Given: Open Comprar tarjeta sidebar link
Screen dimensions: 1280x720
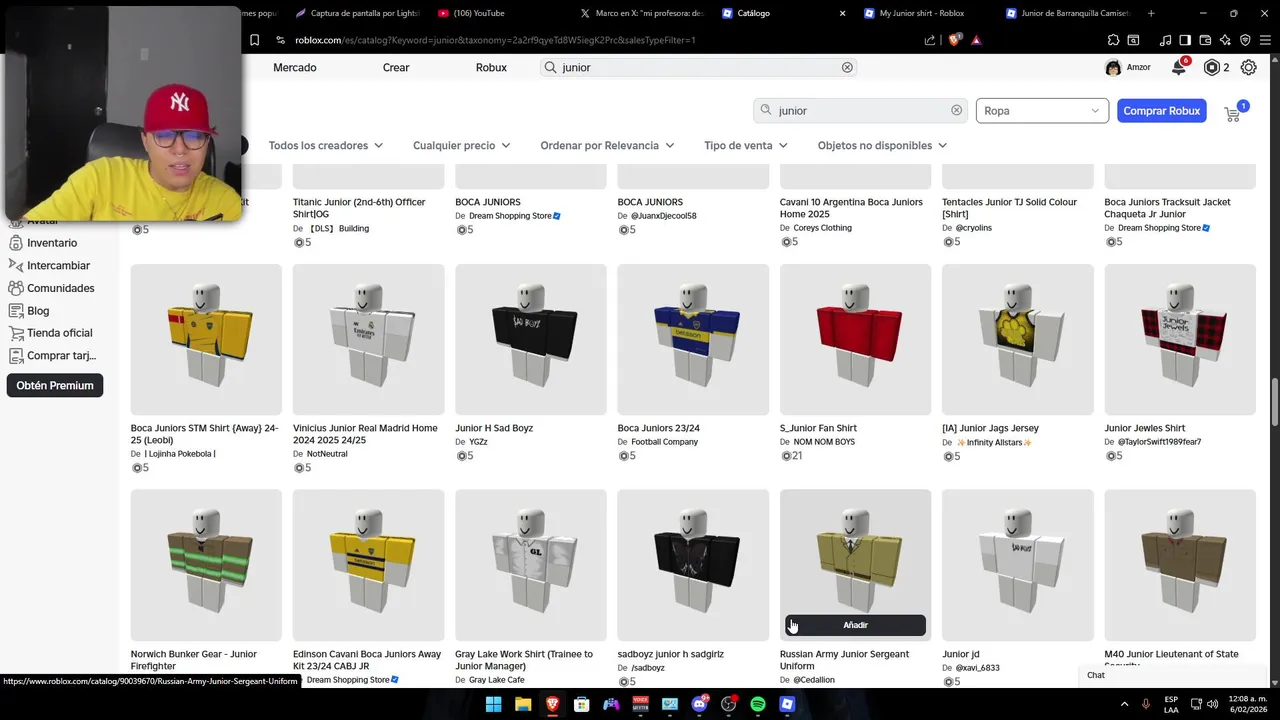Looking at the screenshot, I should pos(53,355).
